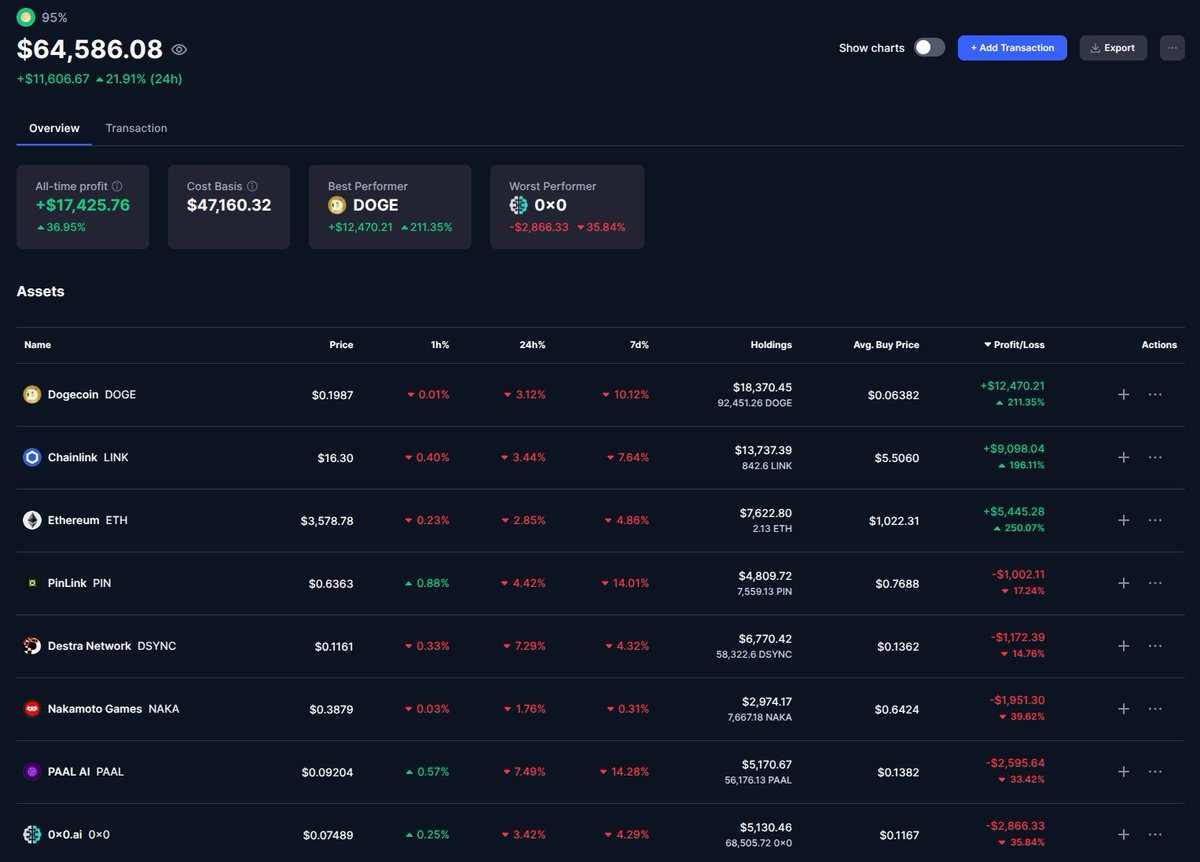The height and width of the screenshot is (862, 1200).
Task: Click the portfolio avatar icon near 95%
Action: [26, 17]
